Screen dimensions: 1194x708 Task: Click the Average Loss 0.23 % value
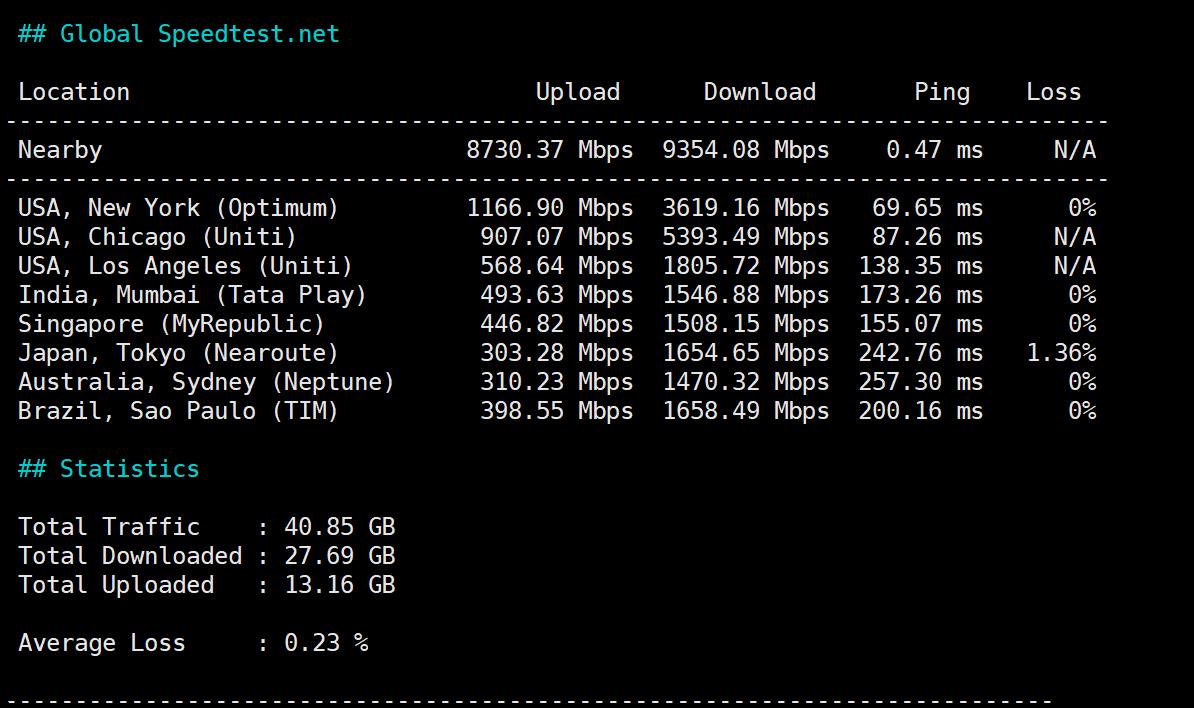tap(326, 643)
